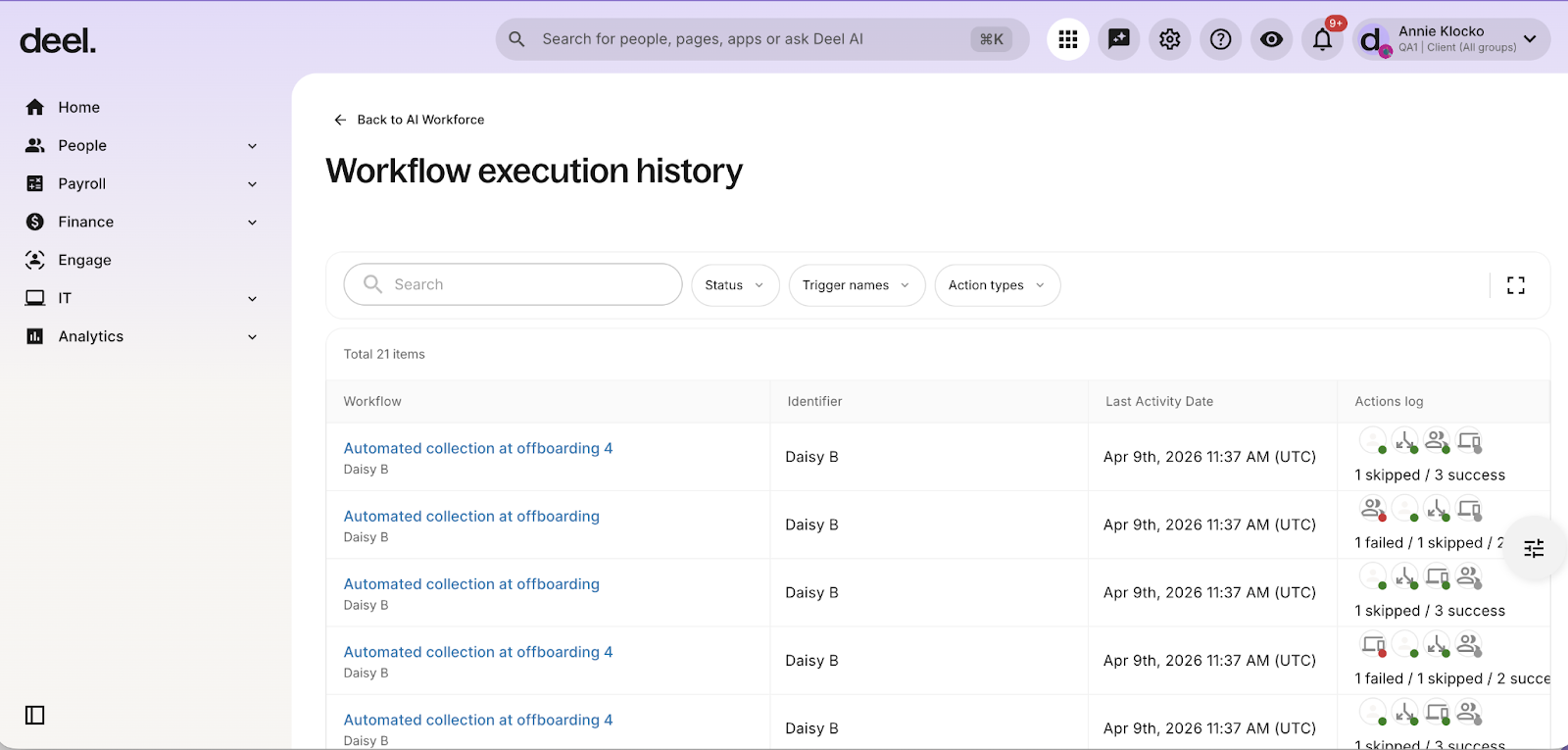This screenshot has width=1568, height=750.
Task: Open the Action types filter dropdown
Action: coord(997,285)
